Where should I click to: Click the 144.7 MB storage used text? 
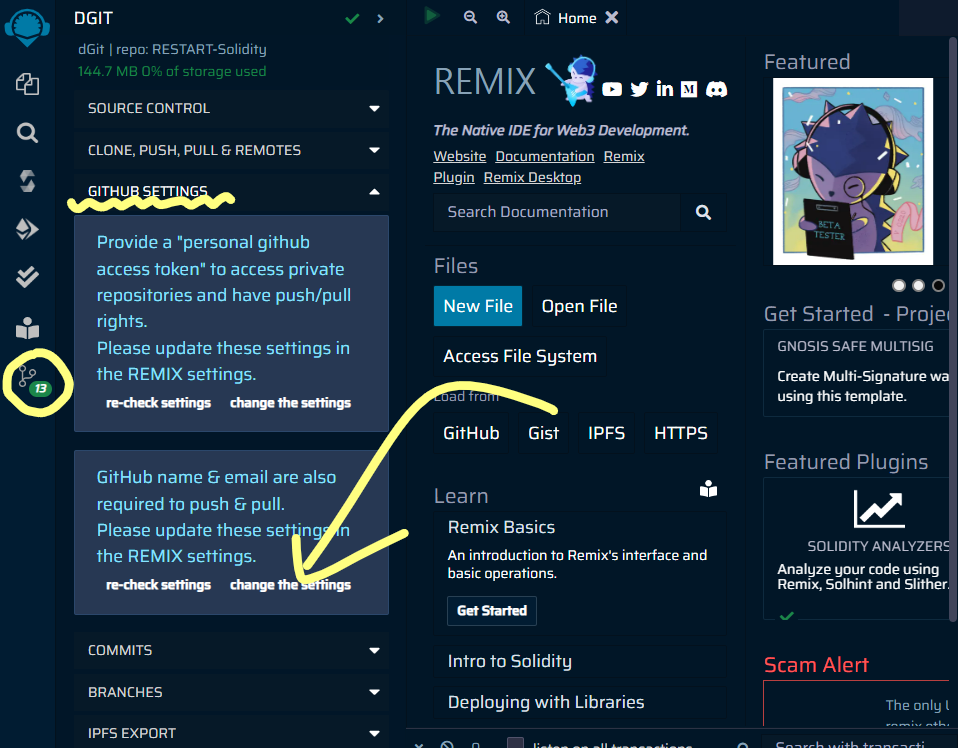pyautogui.click(x=172, y=72)
